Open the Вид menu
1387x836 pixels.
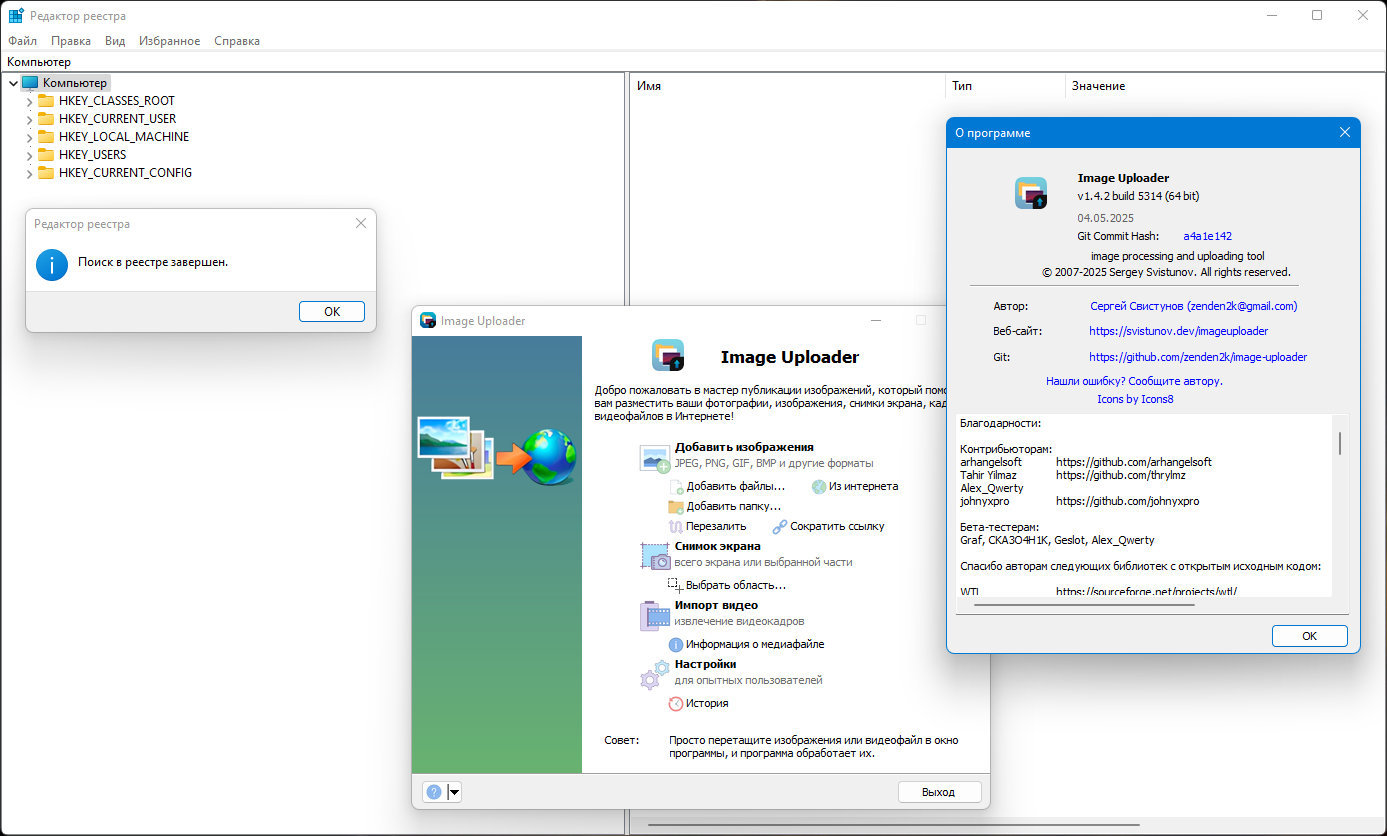115,41
